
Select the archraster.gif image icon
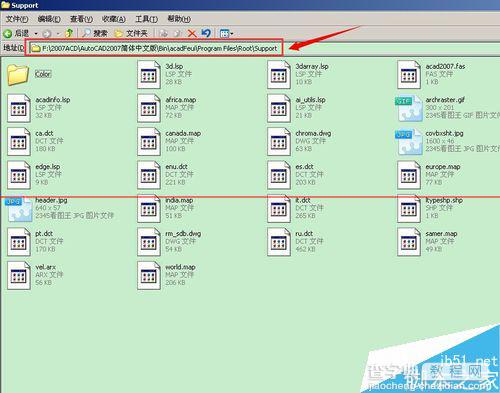point(409,108)
